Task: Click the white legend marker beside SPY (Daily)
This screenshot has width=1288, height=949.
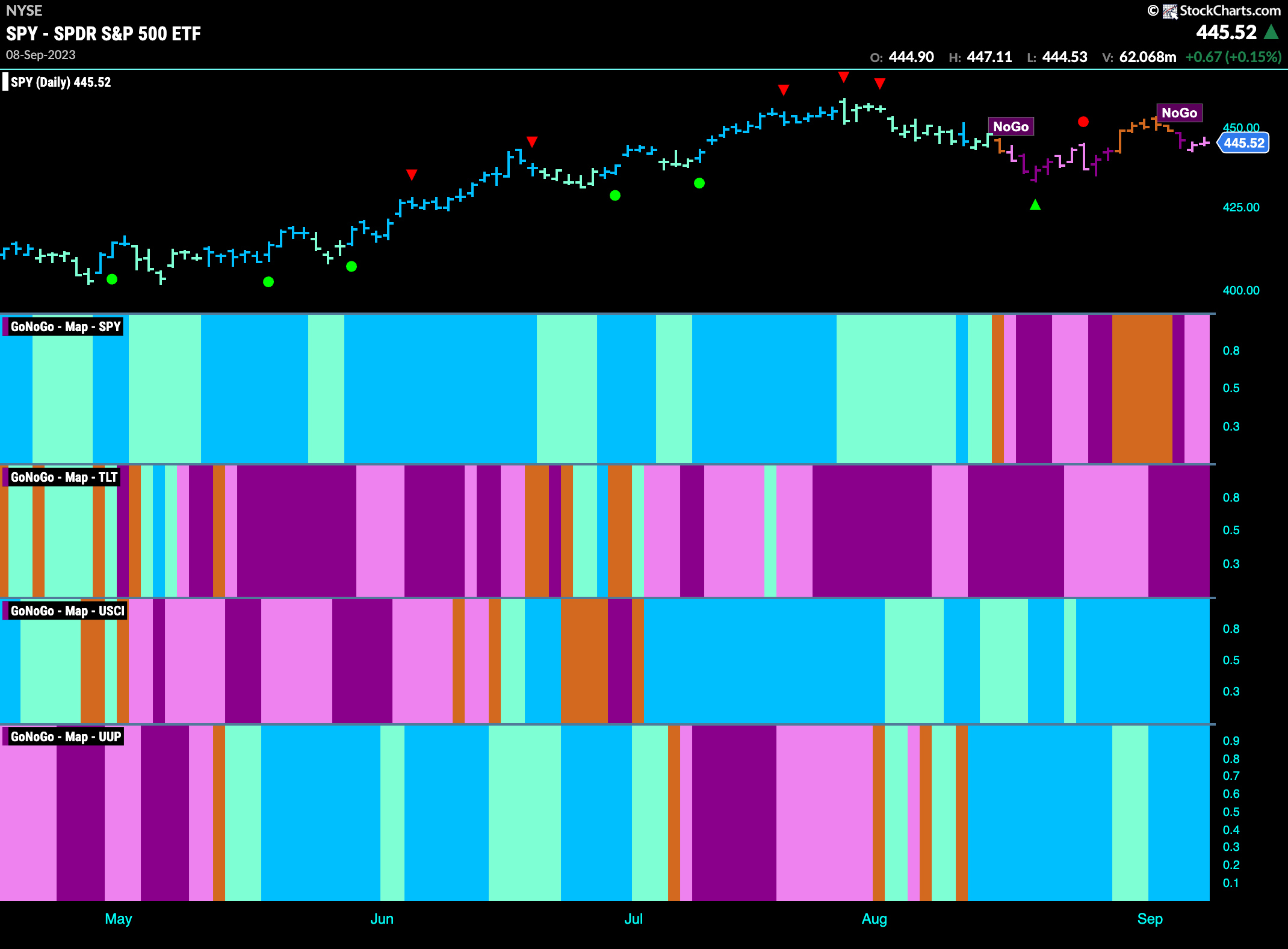Action: tap(5, 82)
